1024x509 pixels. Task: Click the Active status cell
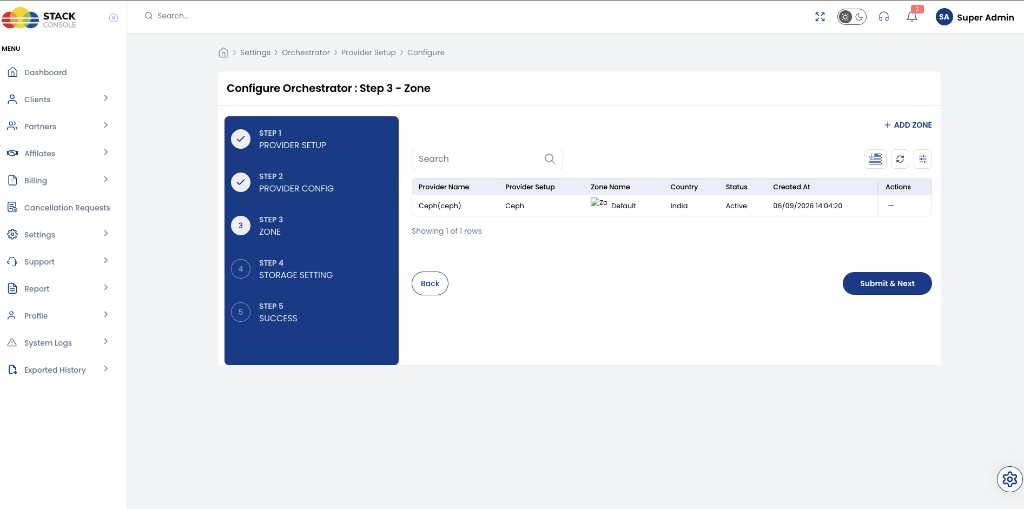pyautogui.click(x=736, y=206)
